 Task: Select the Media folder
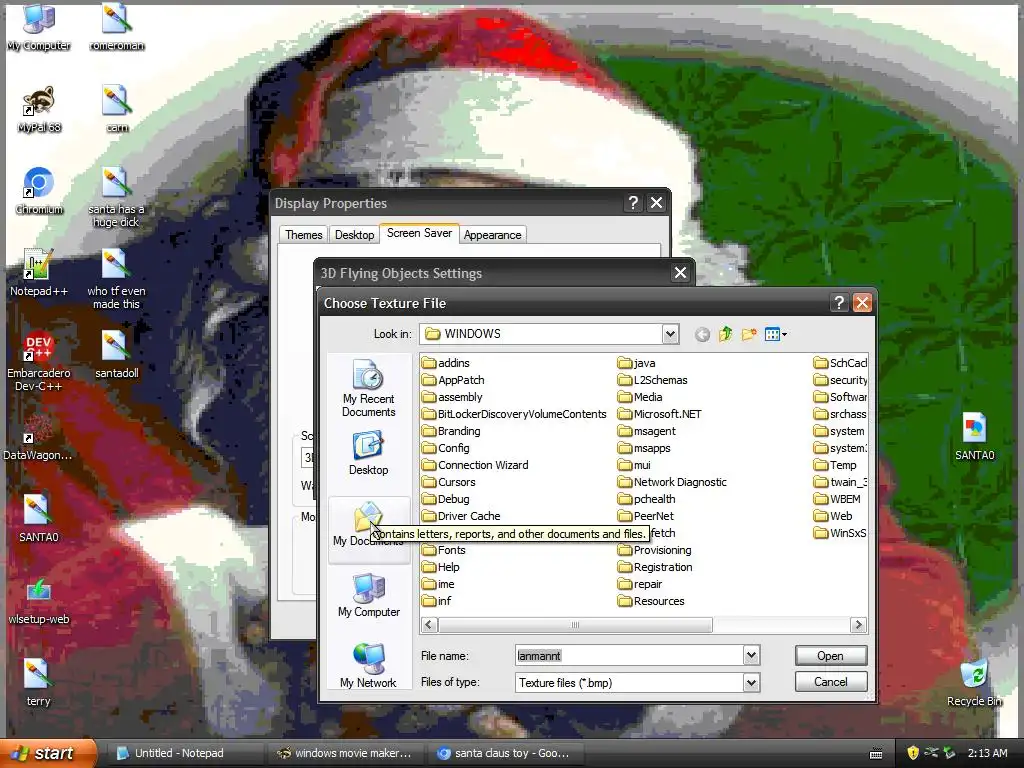click(640, 397)
